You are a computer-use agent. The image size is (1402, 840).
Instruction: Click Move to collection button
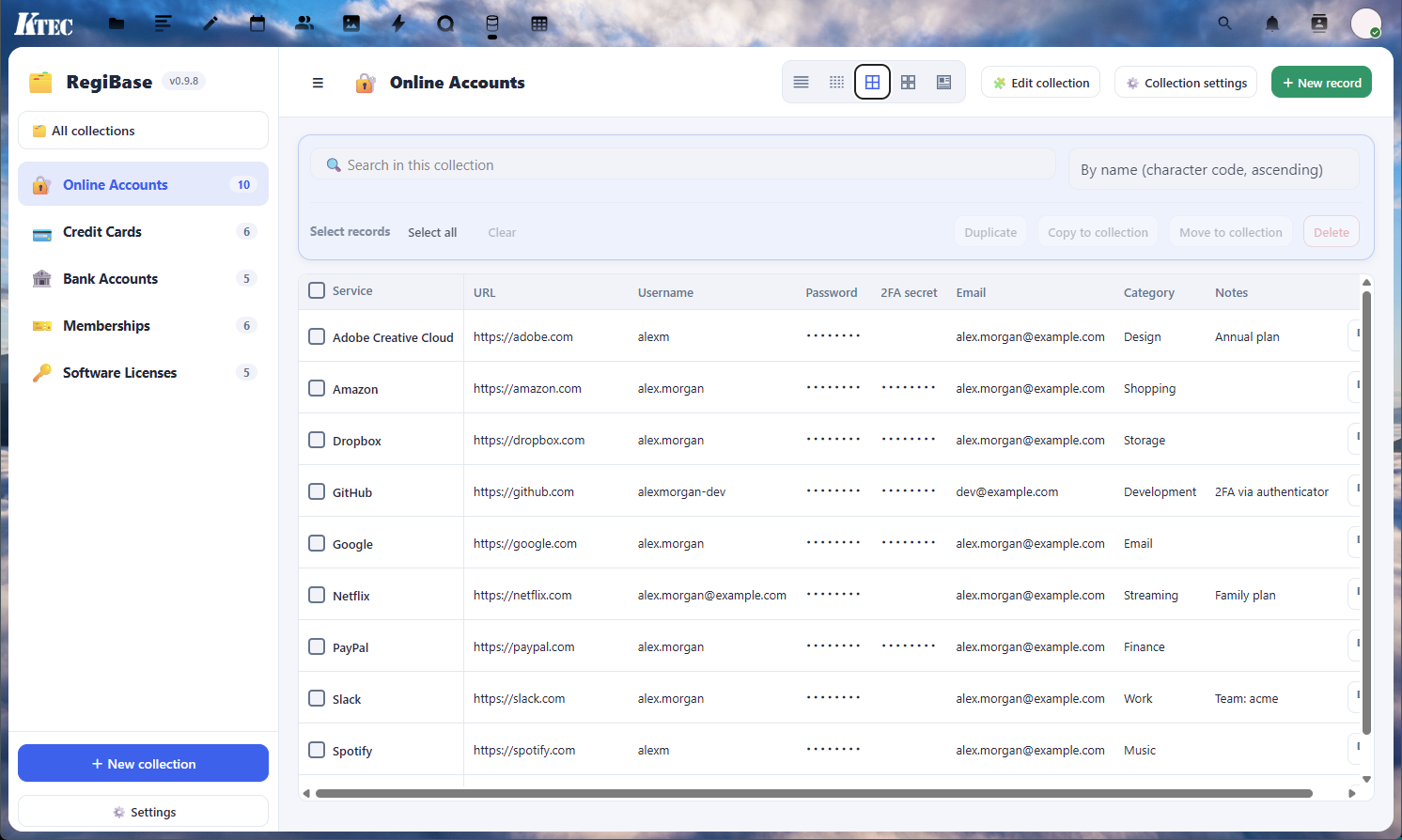pos(1231,232)
